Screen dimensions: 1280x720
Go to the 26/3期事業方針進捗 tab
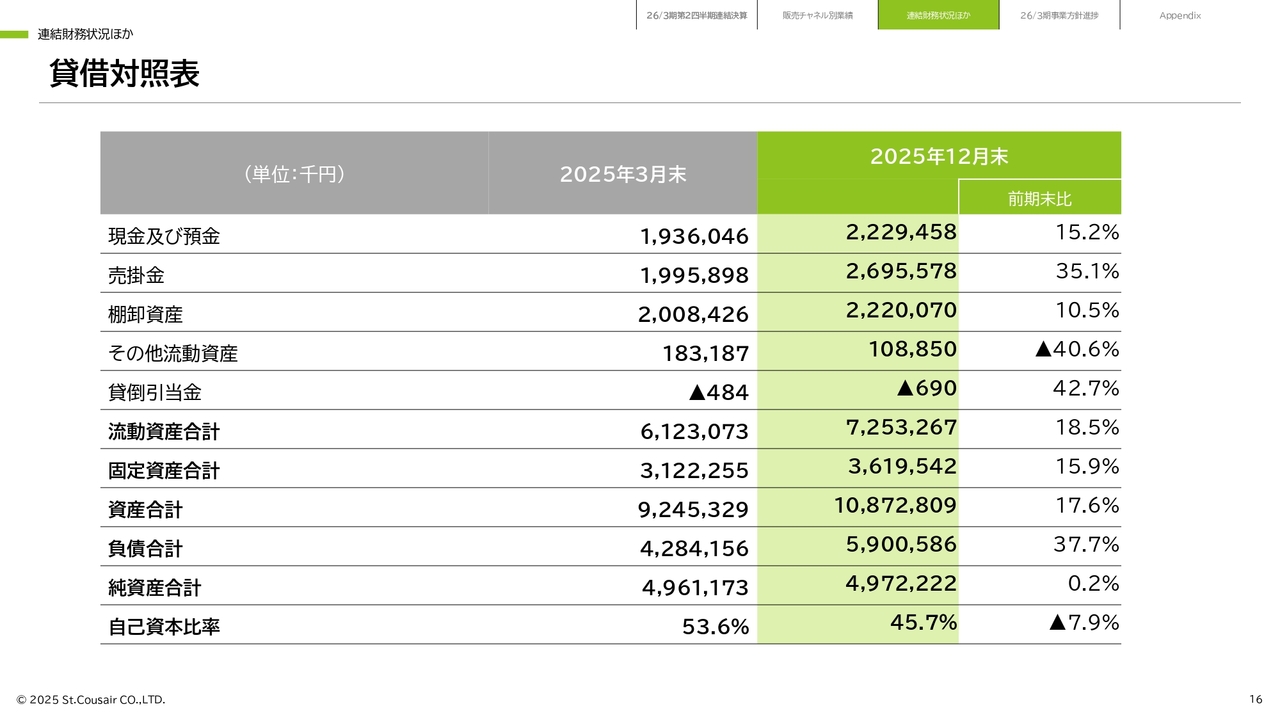(1059, 15)
